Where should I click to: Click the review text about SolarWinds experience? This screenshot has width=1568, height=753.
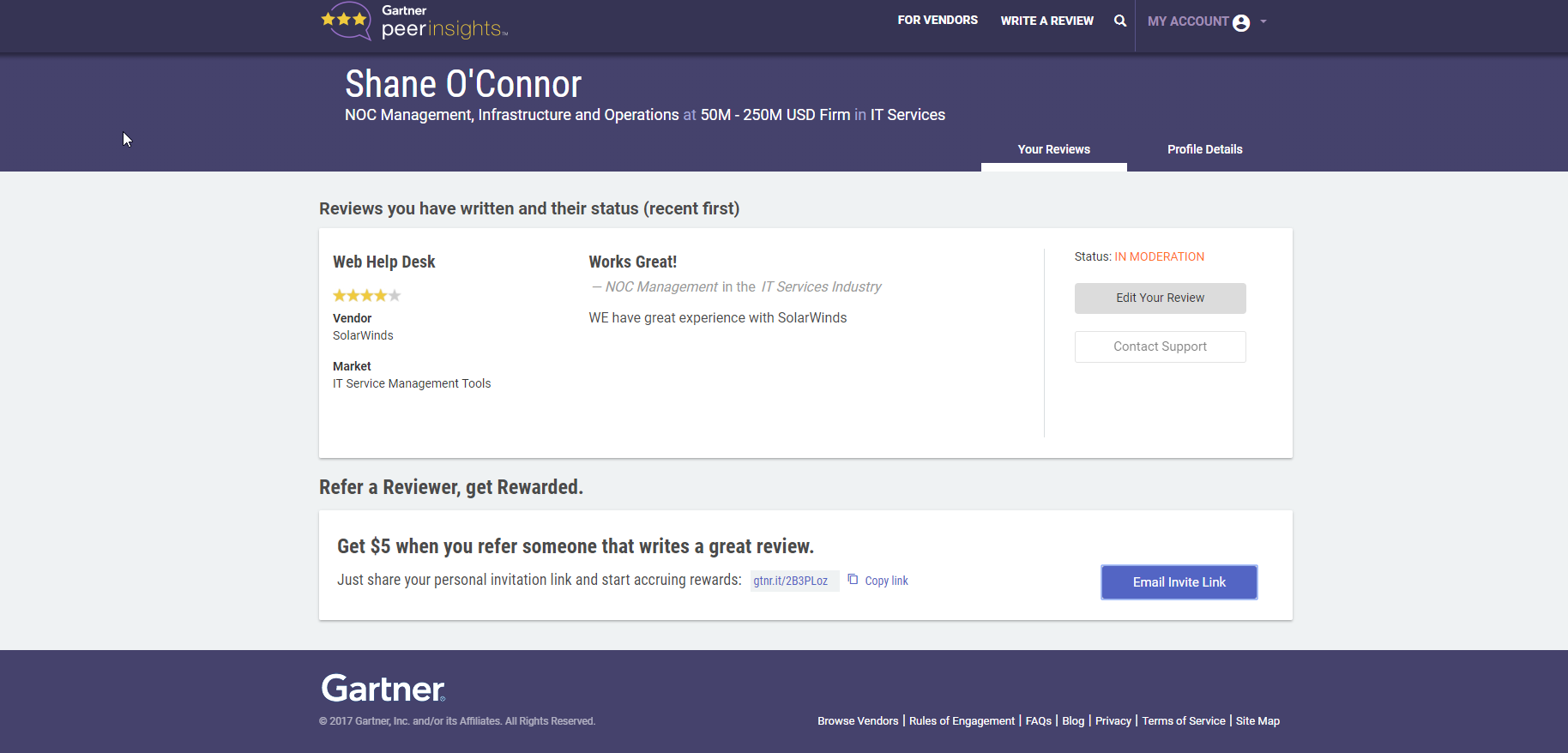tap(717, 318)
